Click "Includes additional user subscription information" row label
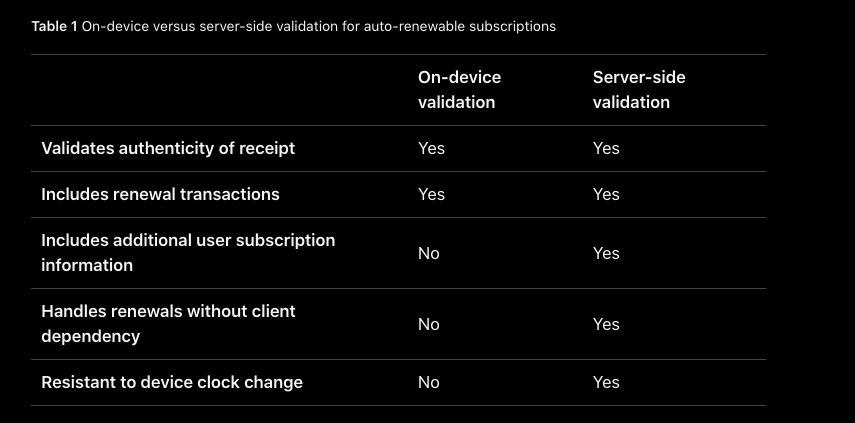 (x=188, y=253)
